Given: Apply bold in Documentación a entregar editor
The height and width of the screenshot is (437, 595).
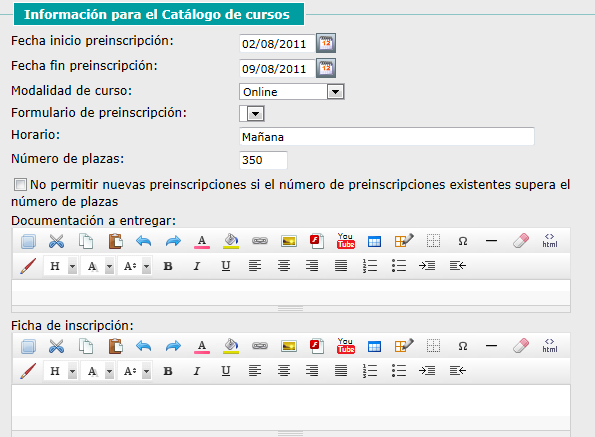Looking at the screenshot, I should click(x=168, y=266).
